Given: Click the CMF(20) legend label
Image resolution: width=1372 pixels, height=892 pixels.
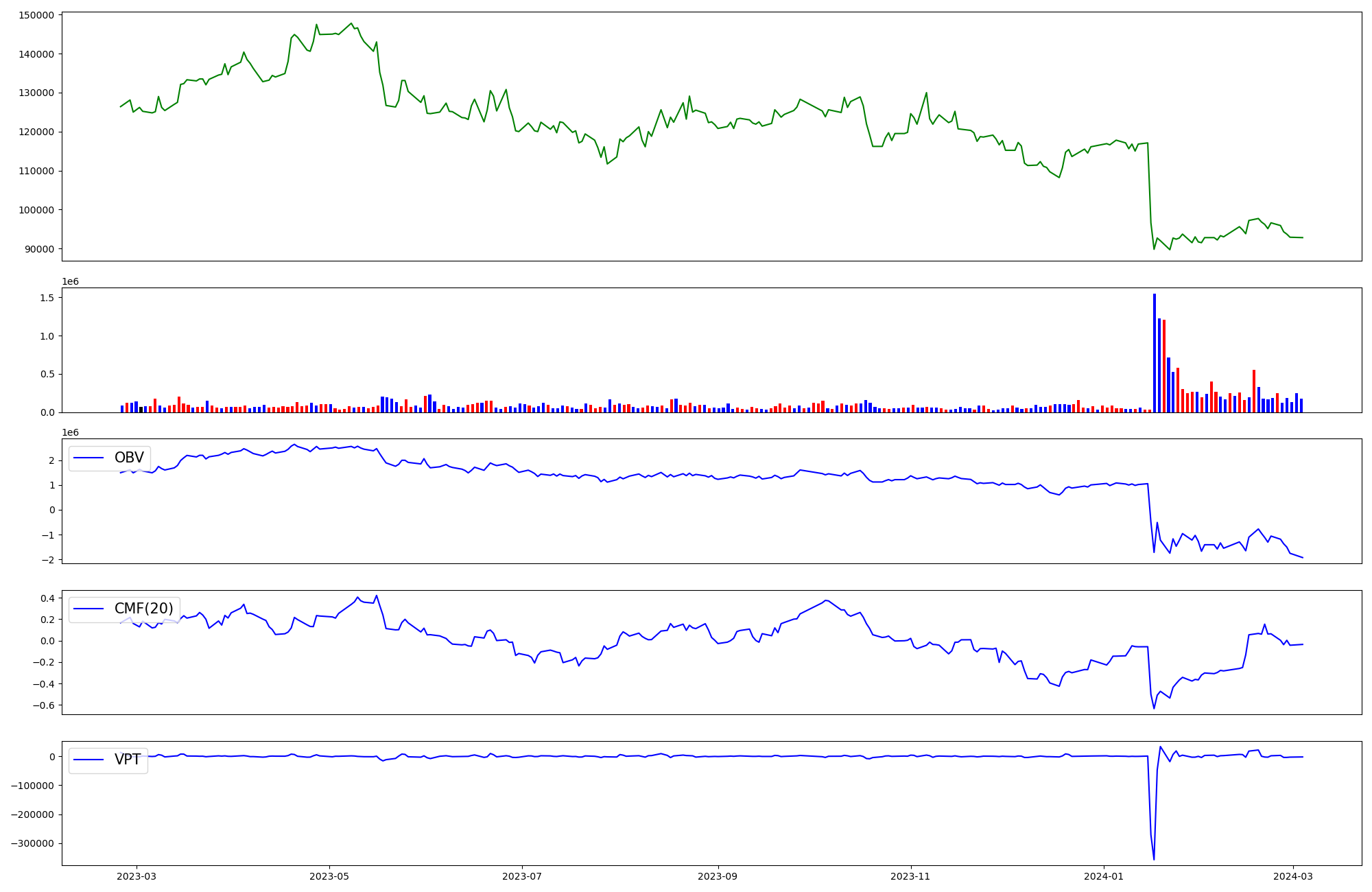Looking at the screenshot, I should (x=143, y=609).
